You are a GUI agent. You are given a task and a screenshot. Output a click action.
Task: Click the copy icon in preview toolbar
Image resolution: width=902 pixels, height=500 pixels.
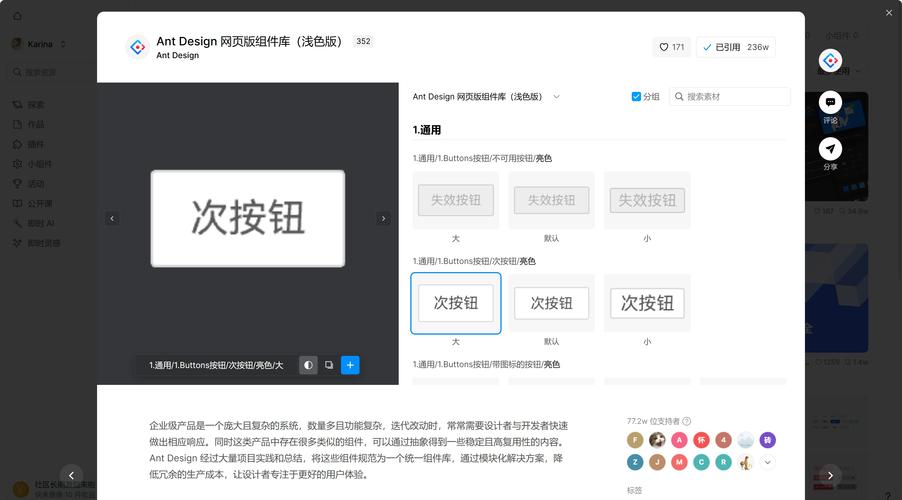329,365
